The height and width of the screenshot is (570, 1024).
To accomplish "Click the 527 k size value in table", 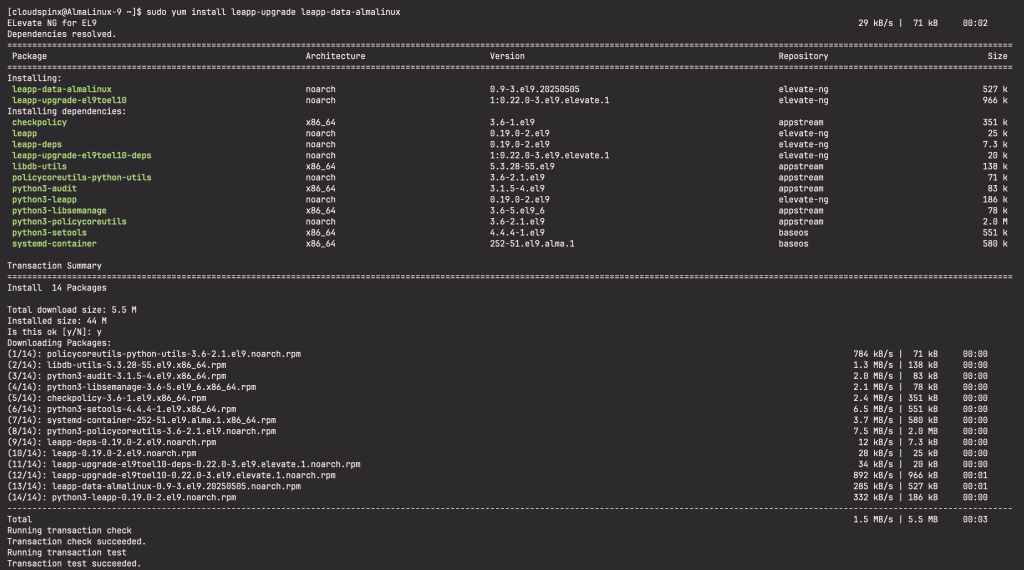I will click(995, 89).
